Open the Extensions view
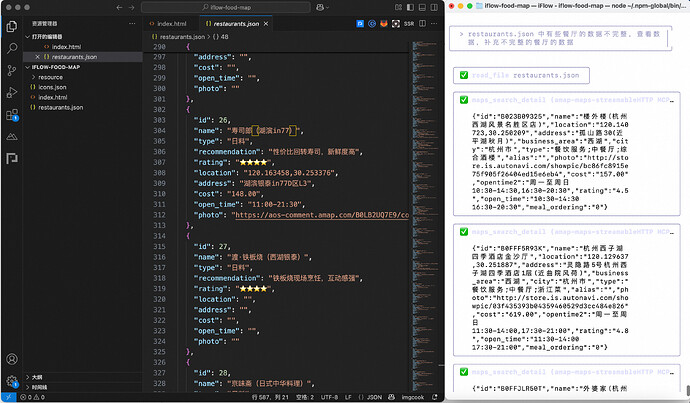 11,116
